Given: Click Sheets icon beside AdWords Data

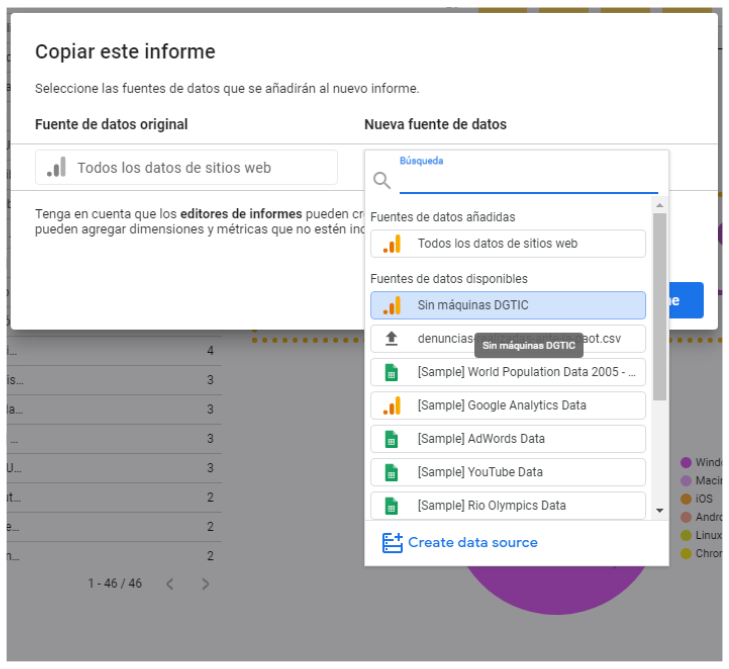Looking at the screenshot, I should 391,439.
